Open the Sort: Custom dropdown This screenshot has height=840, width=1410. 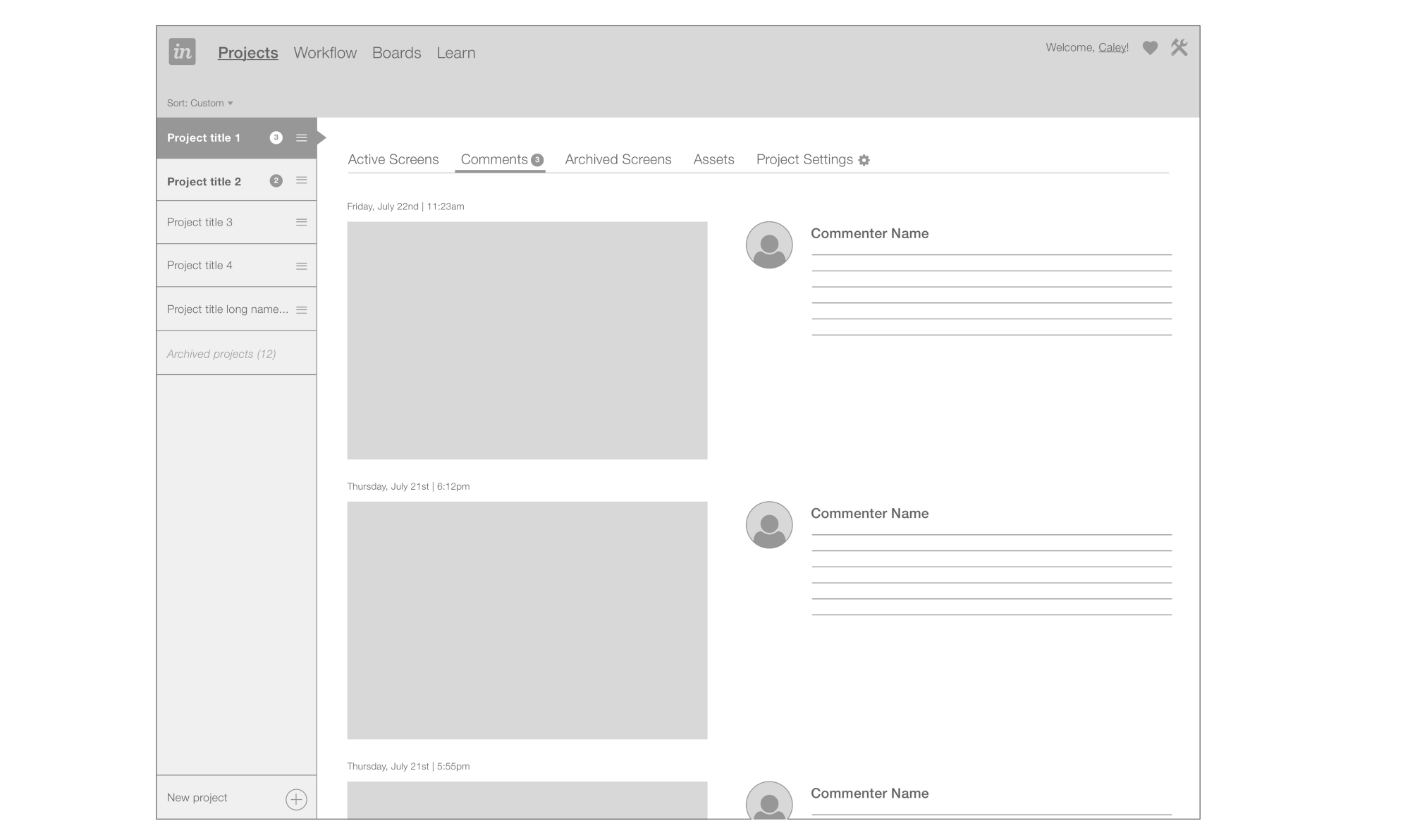(x=200, y=103)
